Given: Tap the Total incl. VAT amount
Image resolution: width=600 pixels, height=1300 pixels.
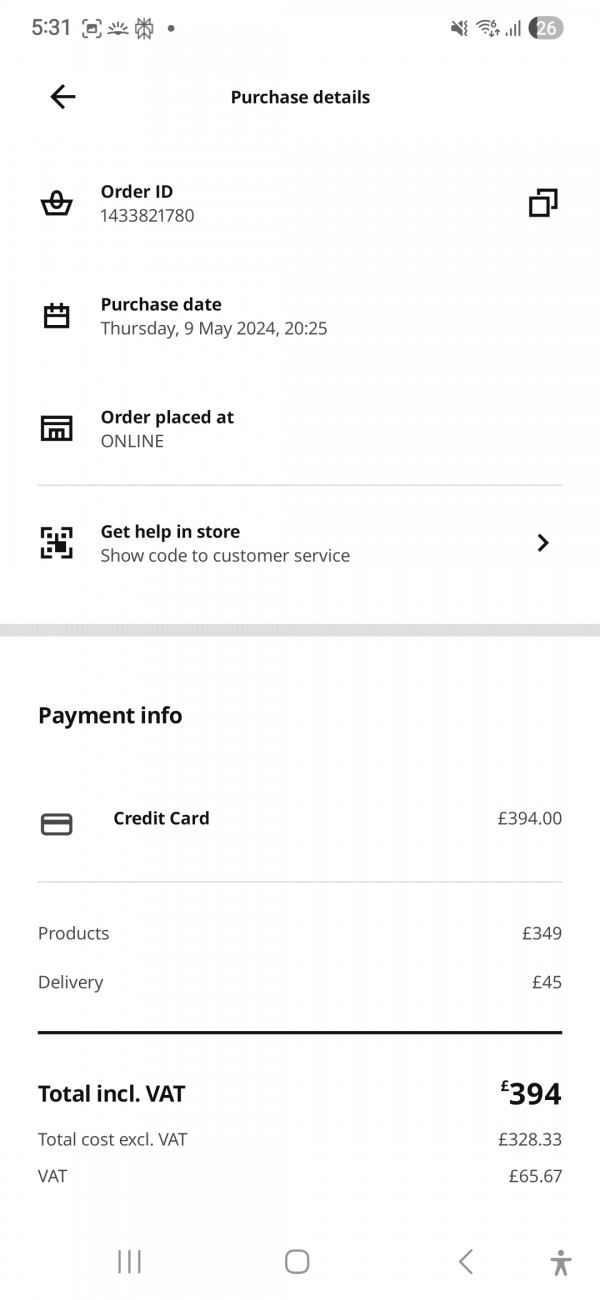Looking at the screenshot, I should tap(531, 1094).
